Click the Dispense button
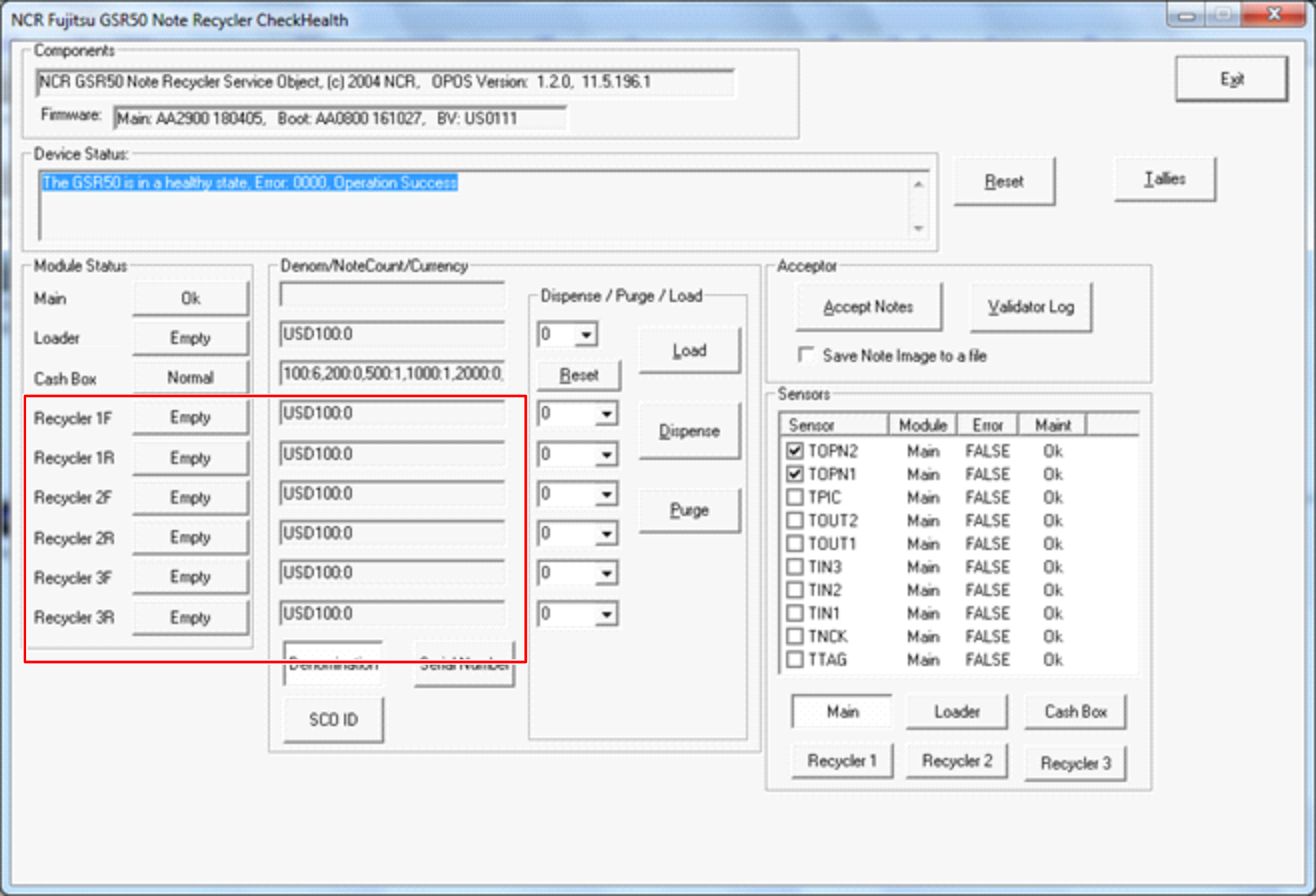 (x=689, y=431)
